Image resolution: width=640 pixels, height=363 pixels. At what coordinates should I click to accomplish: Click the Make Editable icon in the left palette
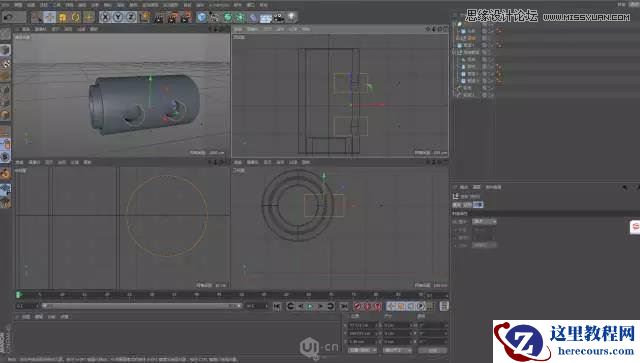pyautogui.click(x=5, y=34)
